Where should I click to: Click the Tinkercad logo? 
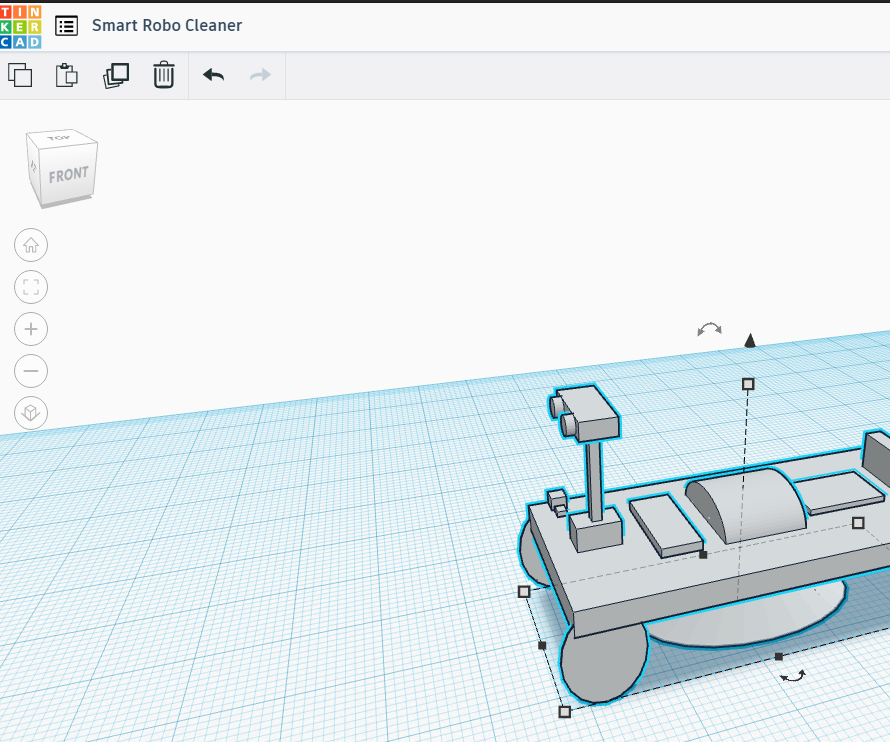tap(21, 26)
